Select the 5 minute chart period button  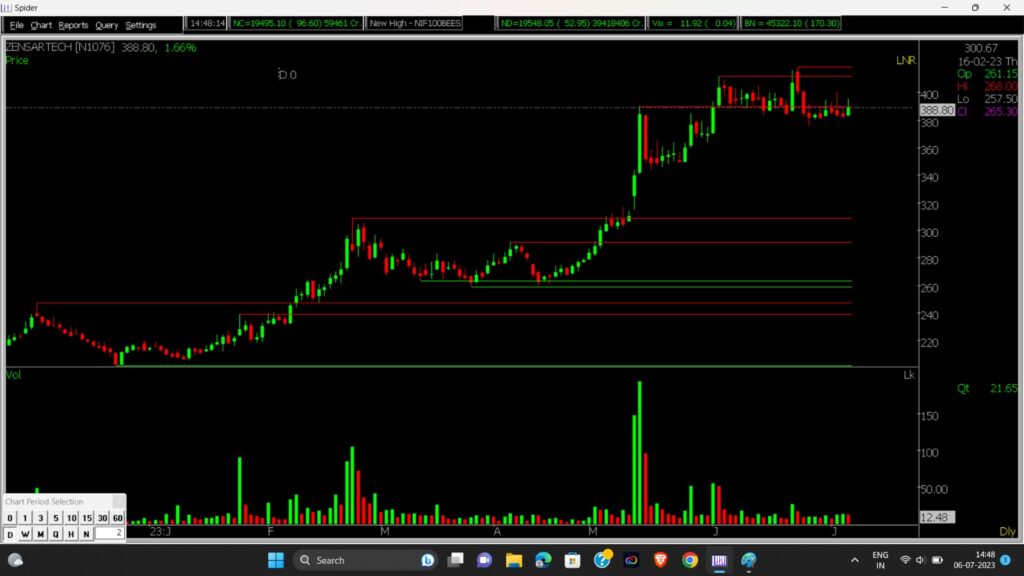click(x=56, y=518)
